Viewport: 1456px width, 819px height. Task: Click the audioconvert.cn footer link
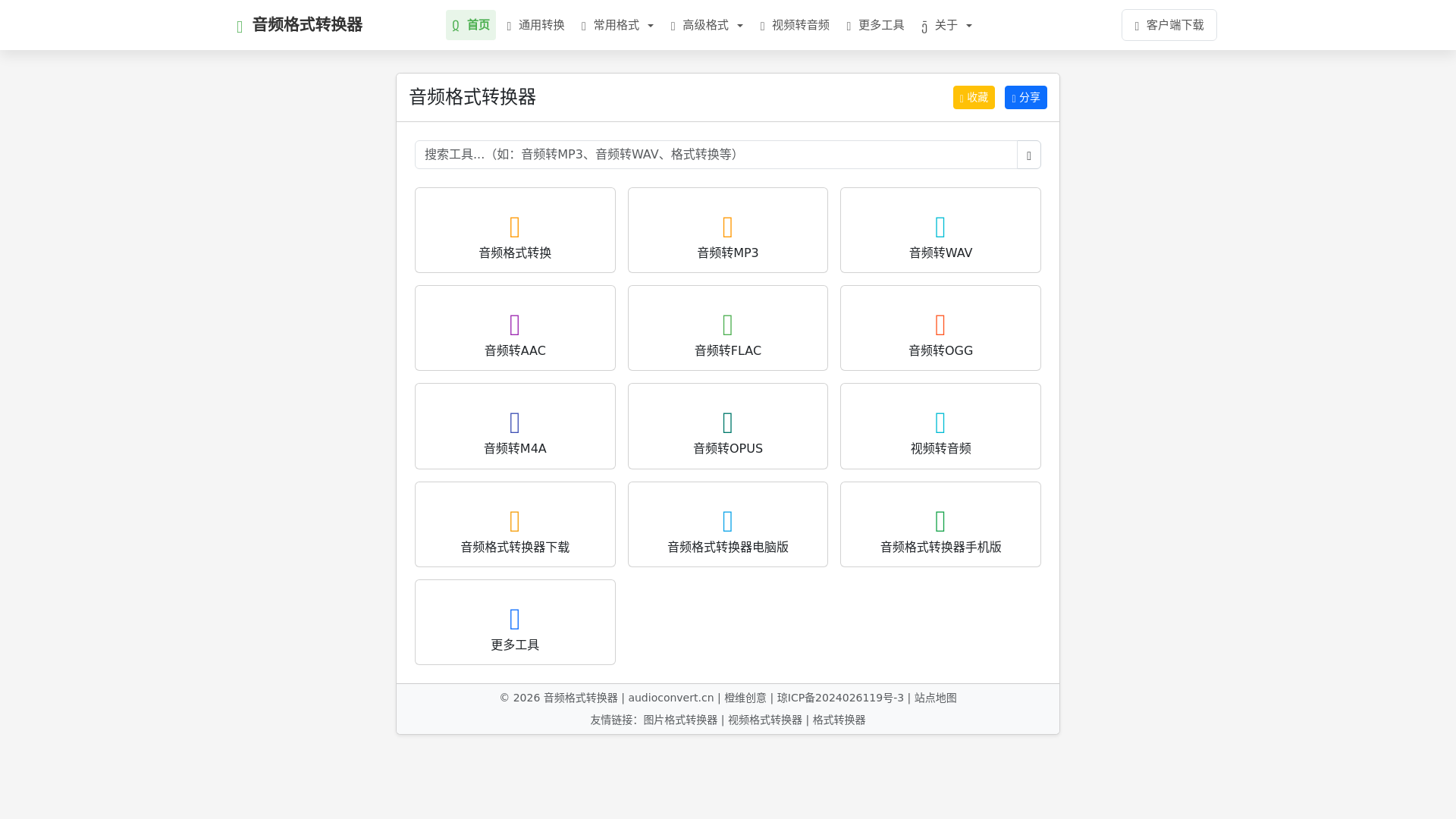tap(671, 698)
